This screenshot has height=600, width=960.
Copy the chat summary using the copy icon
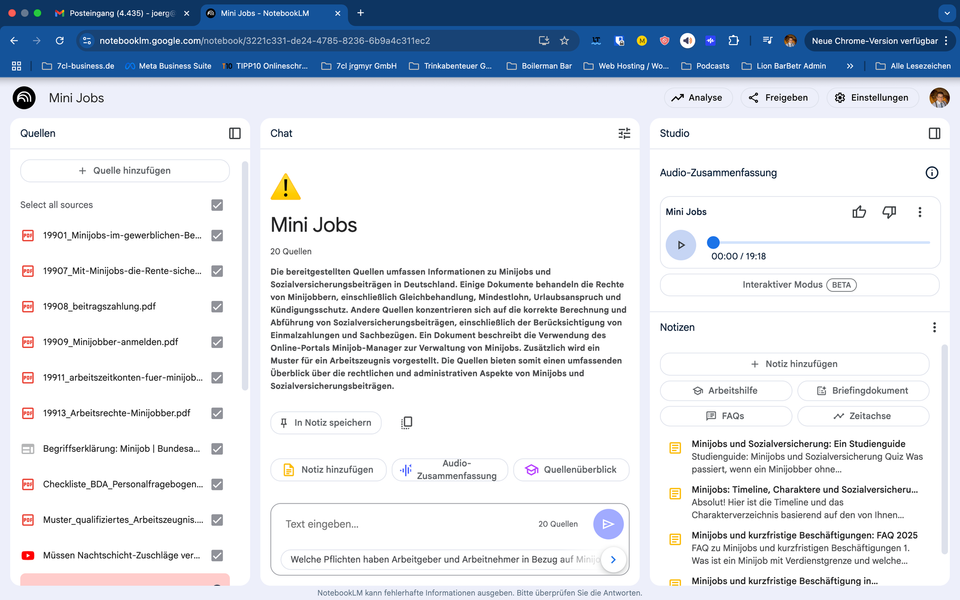(407, 422)
